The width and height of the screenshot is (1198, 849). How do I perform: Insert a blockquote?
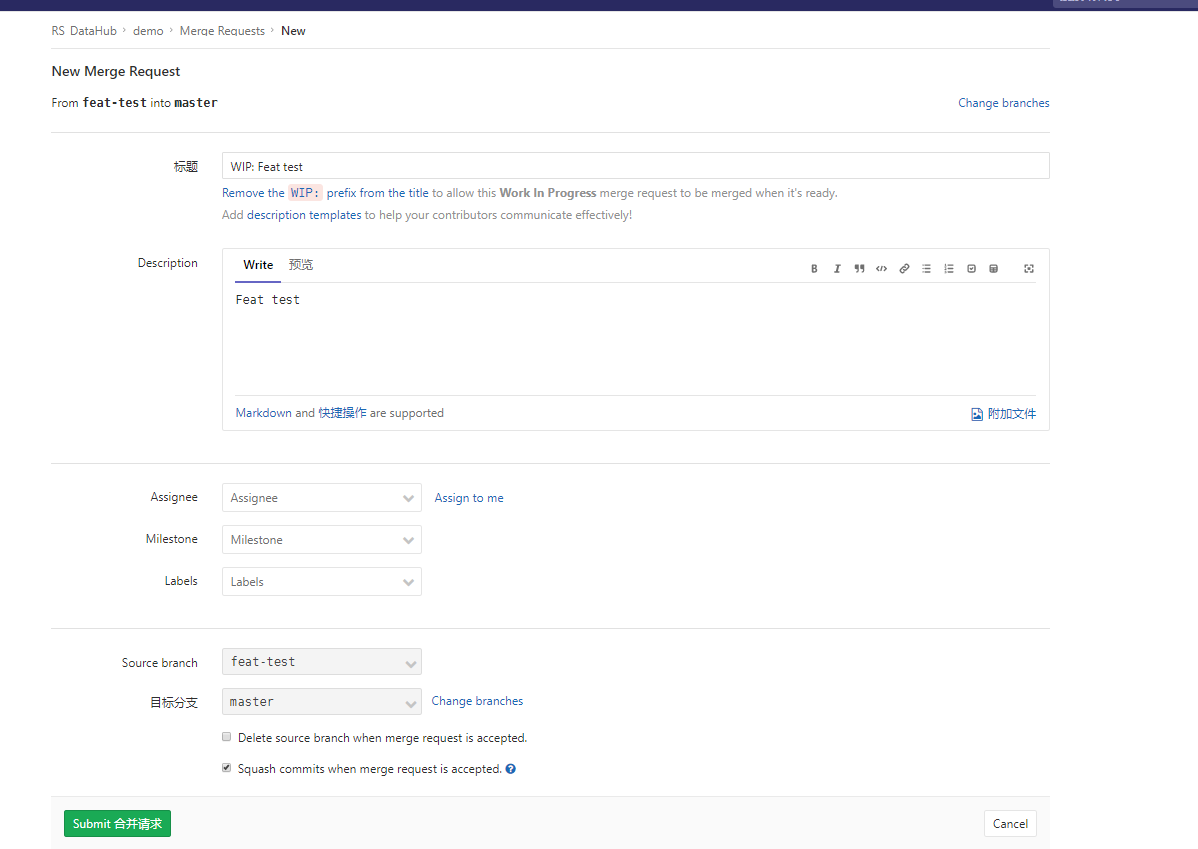tap(860, 268)
